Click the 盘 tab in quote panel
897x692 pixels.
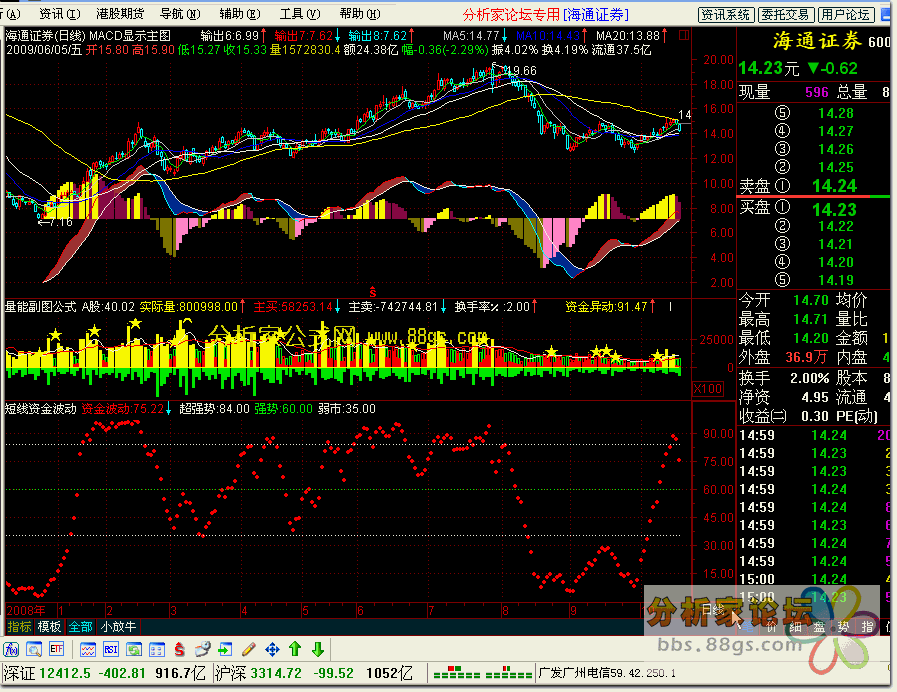click(819, 627)
